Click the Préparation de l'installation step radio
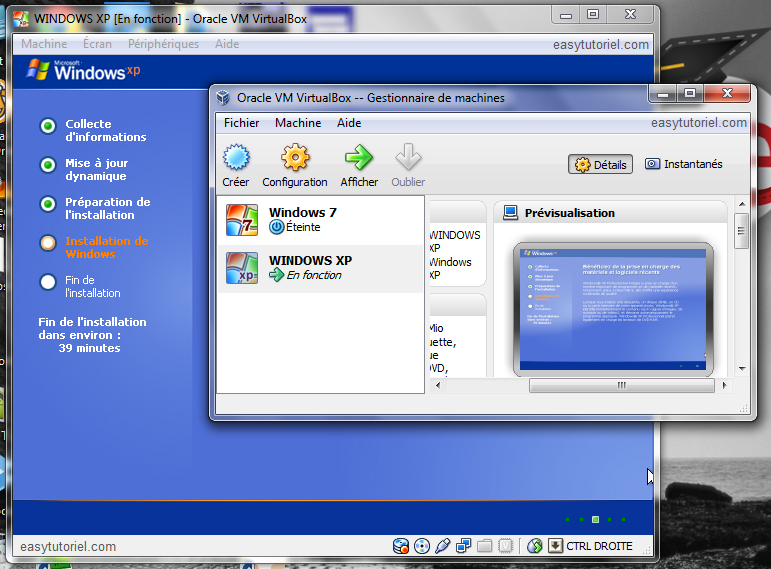Viewport: 771px width, 569px height. (48, 204)
